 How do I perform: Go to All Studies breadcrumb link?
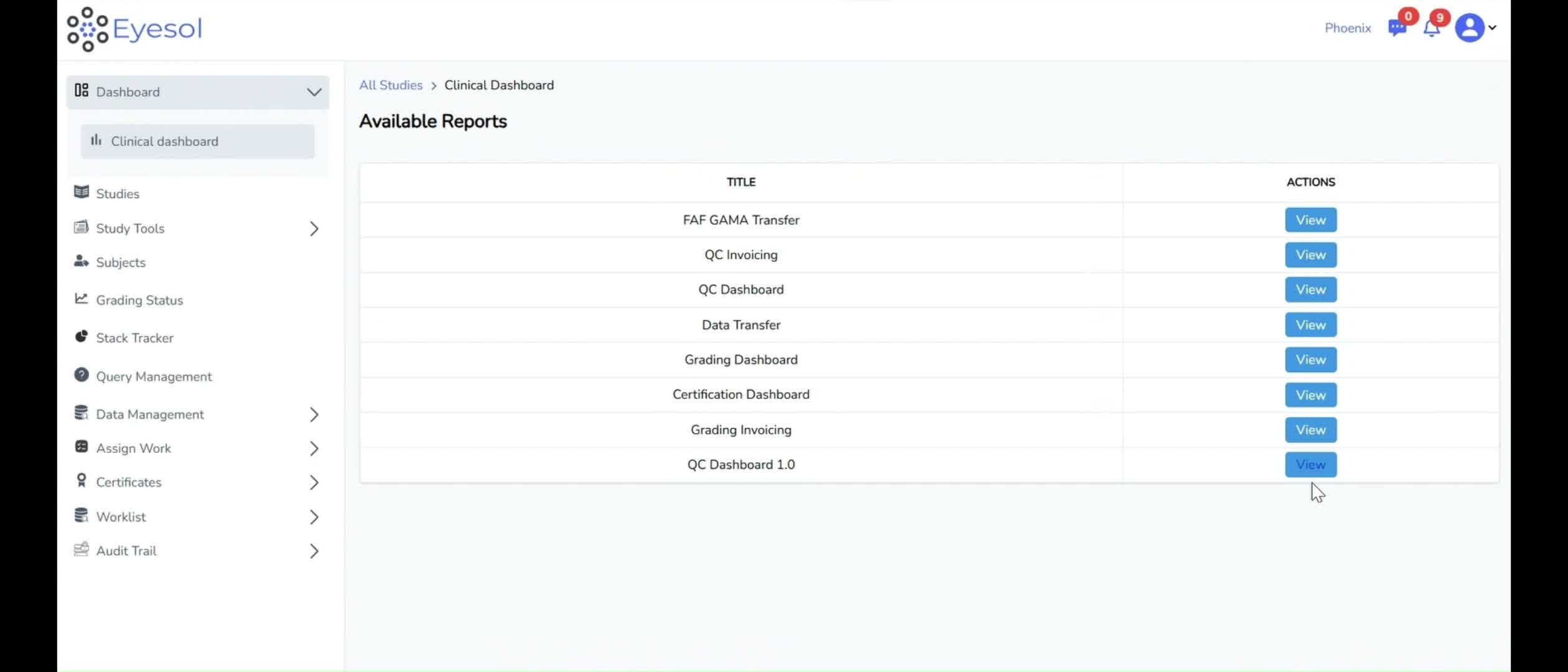click(x=391, y=85)
